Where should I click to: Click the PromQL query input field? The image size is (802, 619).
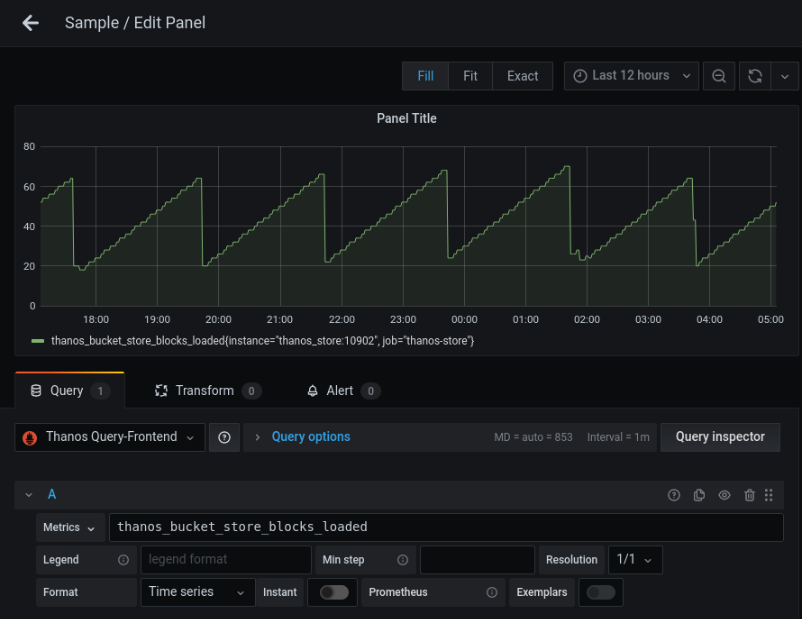pyautogui.click(x=446, y=527)
